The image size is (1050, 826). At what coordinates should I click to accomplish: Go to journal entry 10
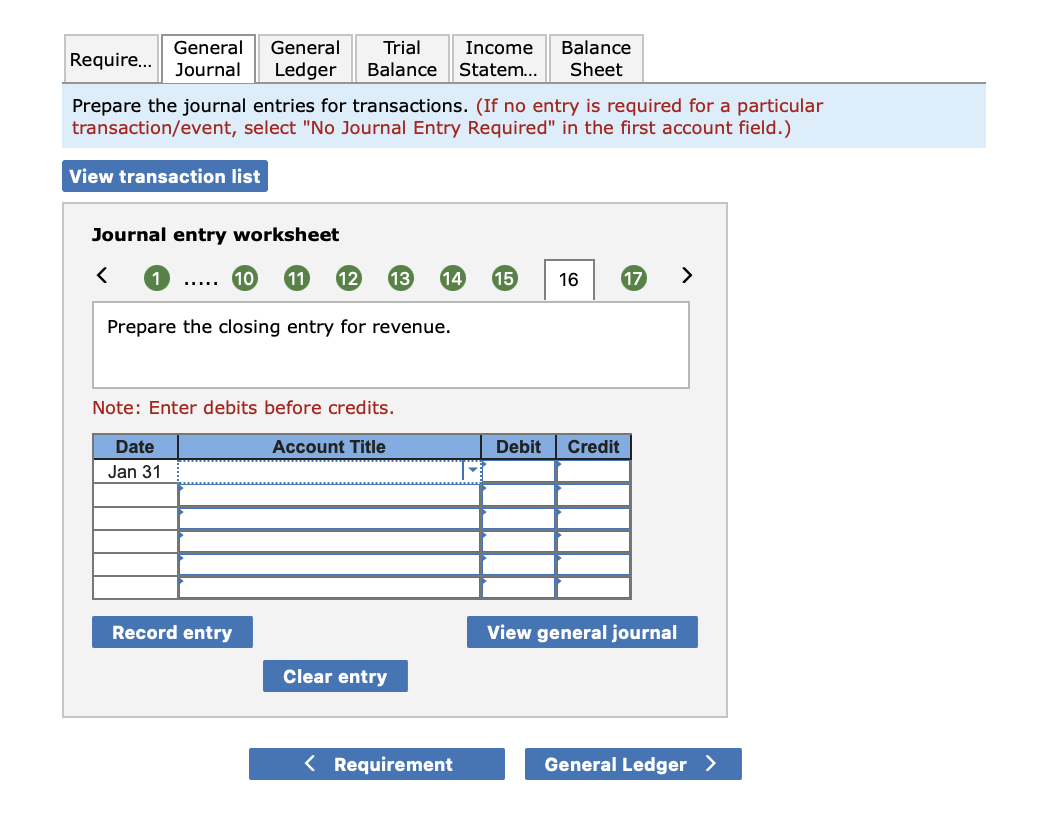(x=244, y=278)
